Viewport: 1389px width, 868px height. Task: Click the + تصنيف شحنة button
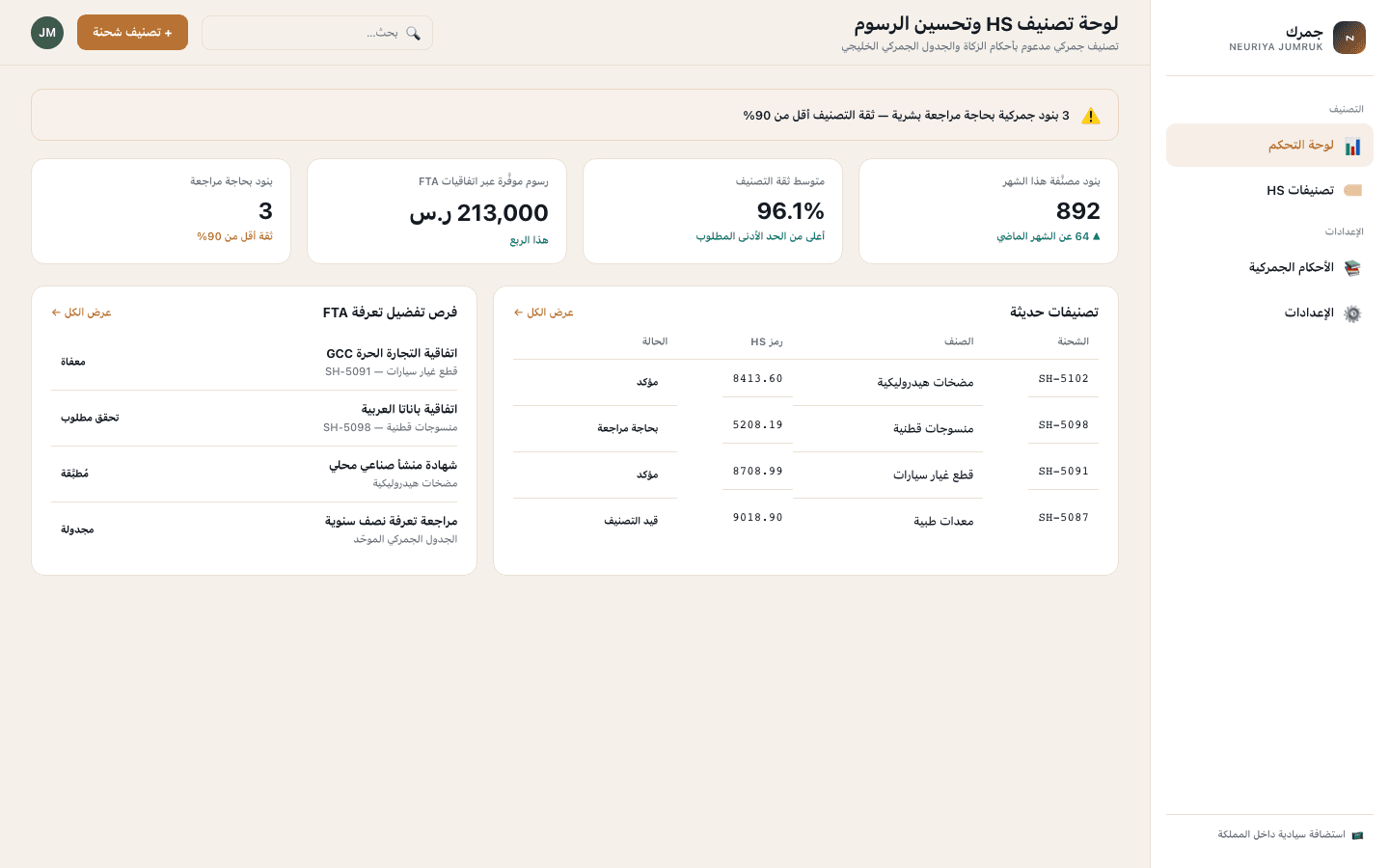pos(132,33)
